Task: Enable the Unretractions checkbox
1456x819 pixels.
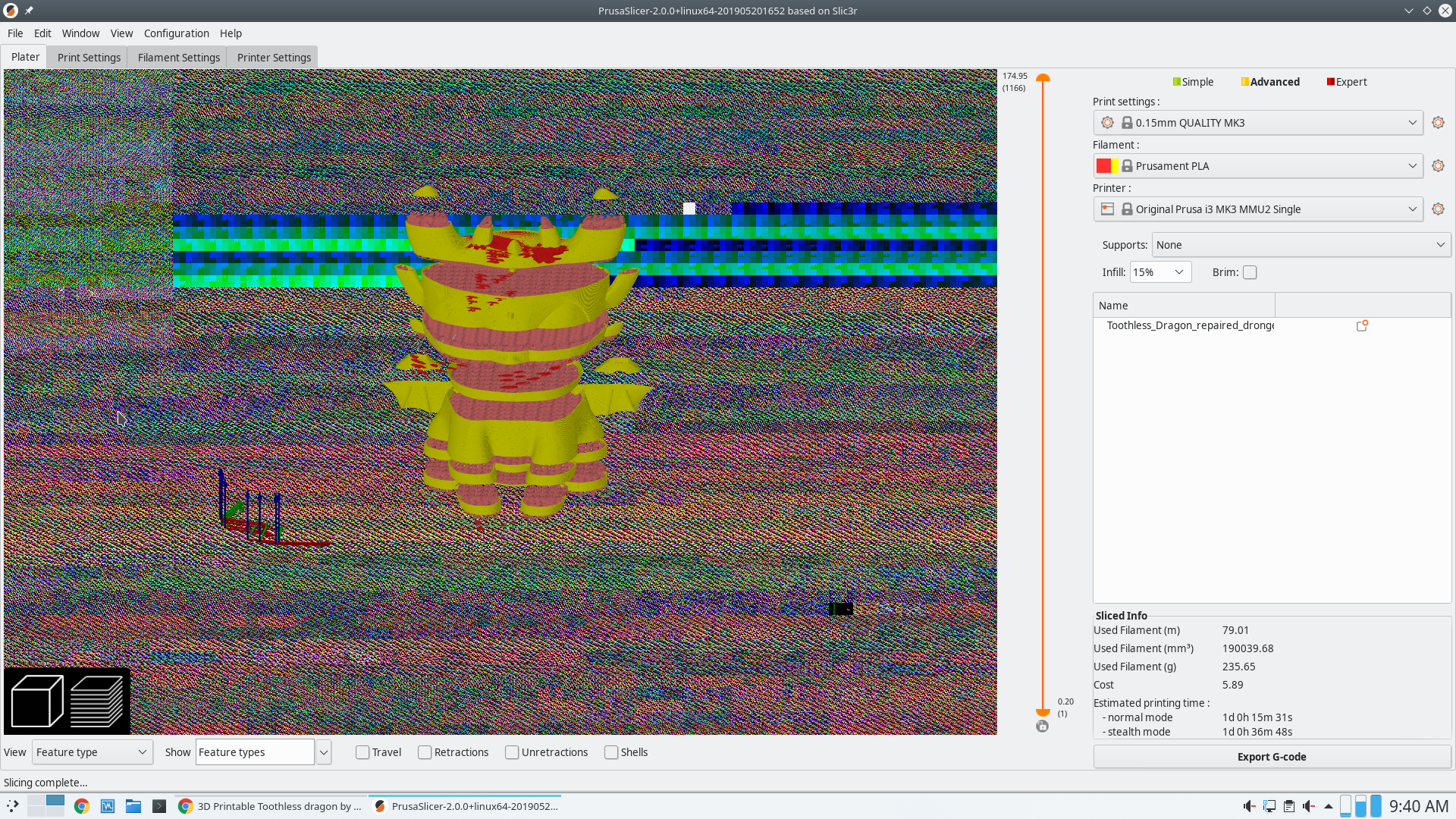Action: pos(512,752)
